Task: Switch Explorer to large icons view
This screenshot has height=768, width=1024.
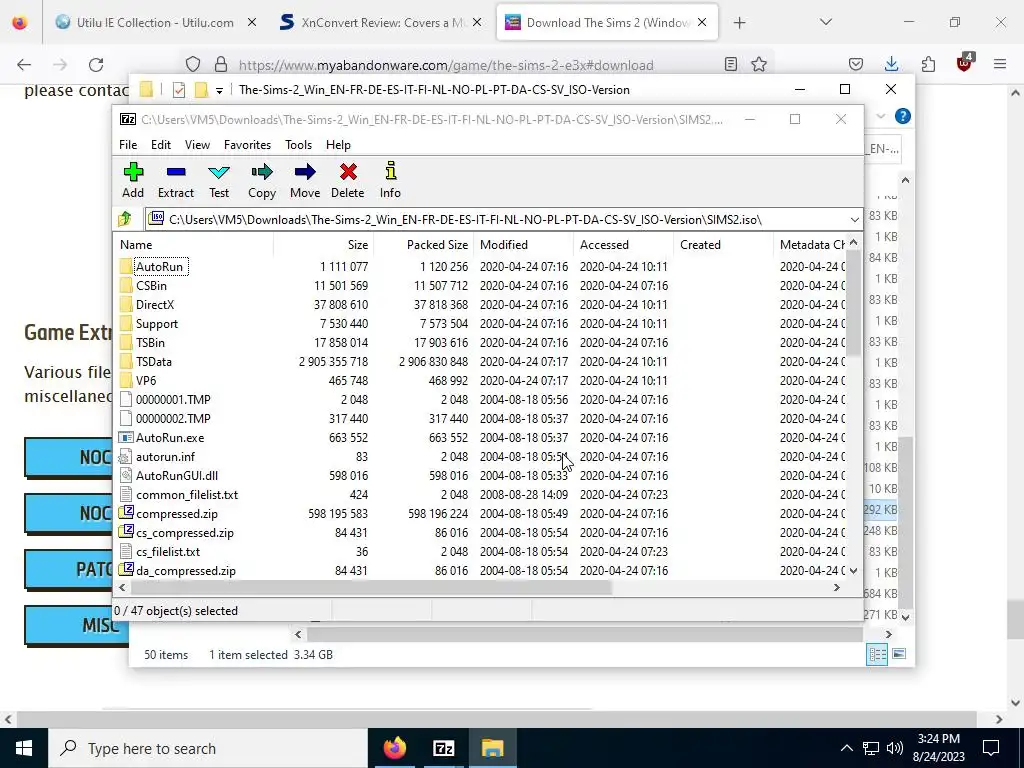Action: 899,654
